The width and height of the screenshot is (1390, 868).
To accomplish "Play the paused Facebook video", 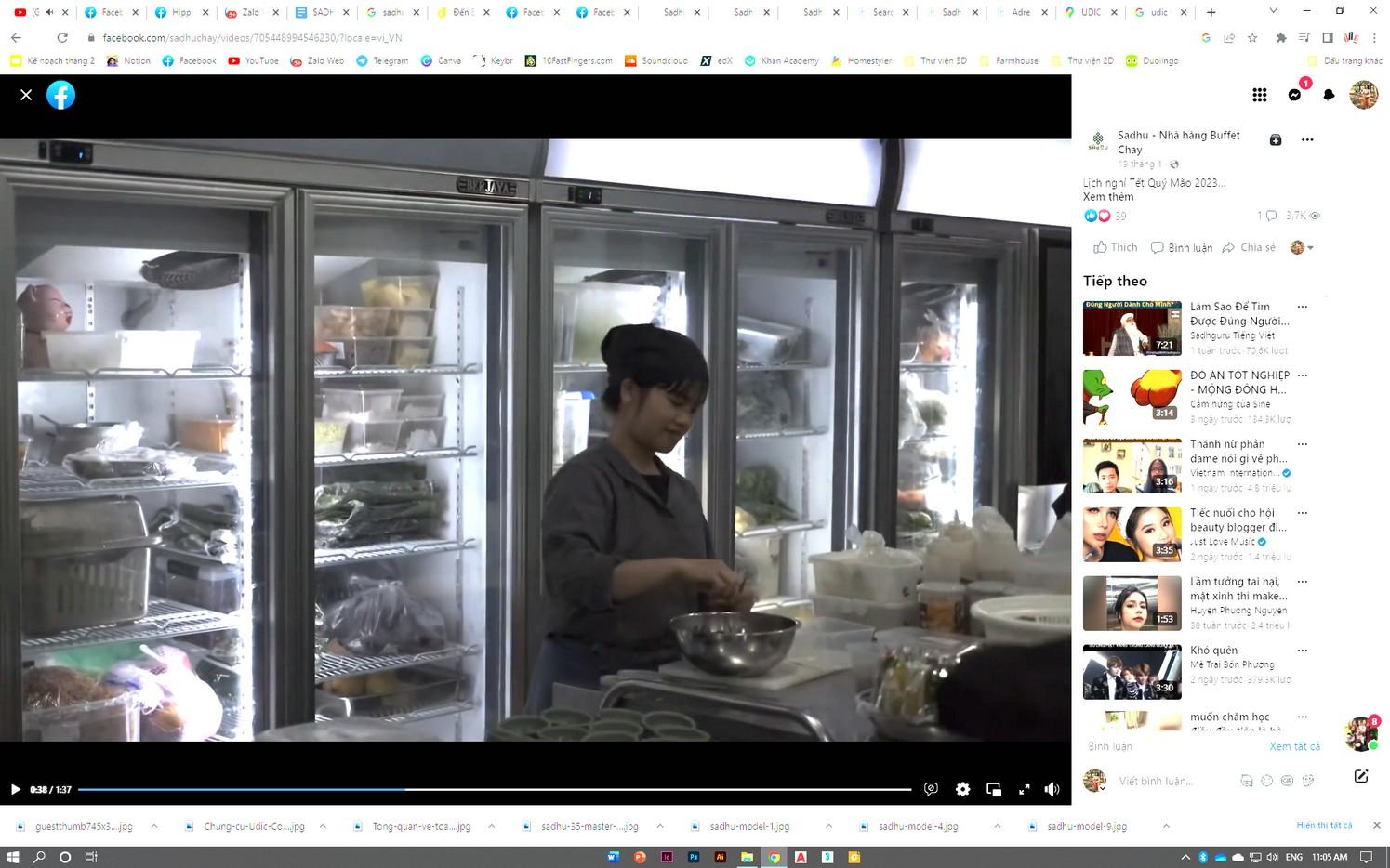I will coord(15,789).
